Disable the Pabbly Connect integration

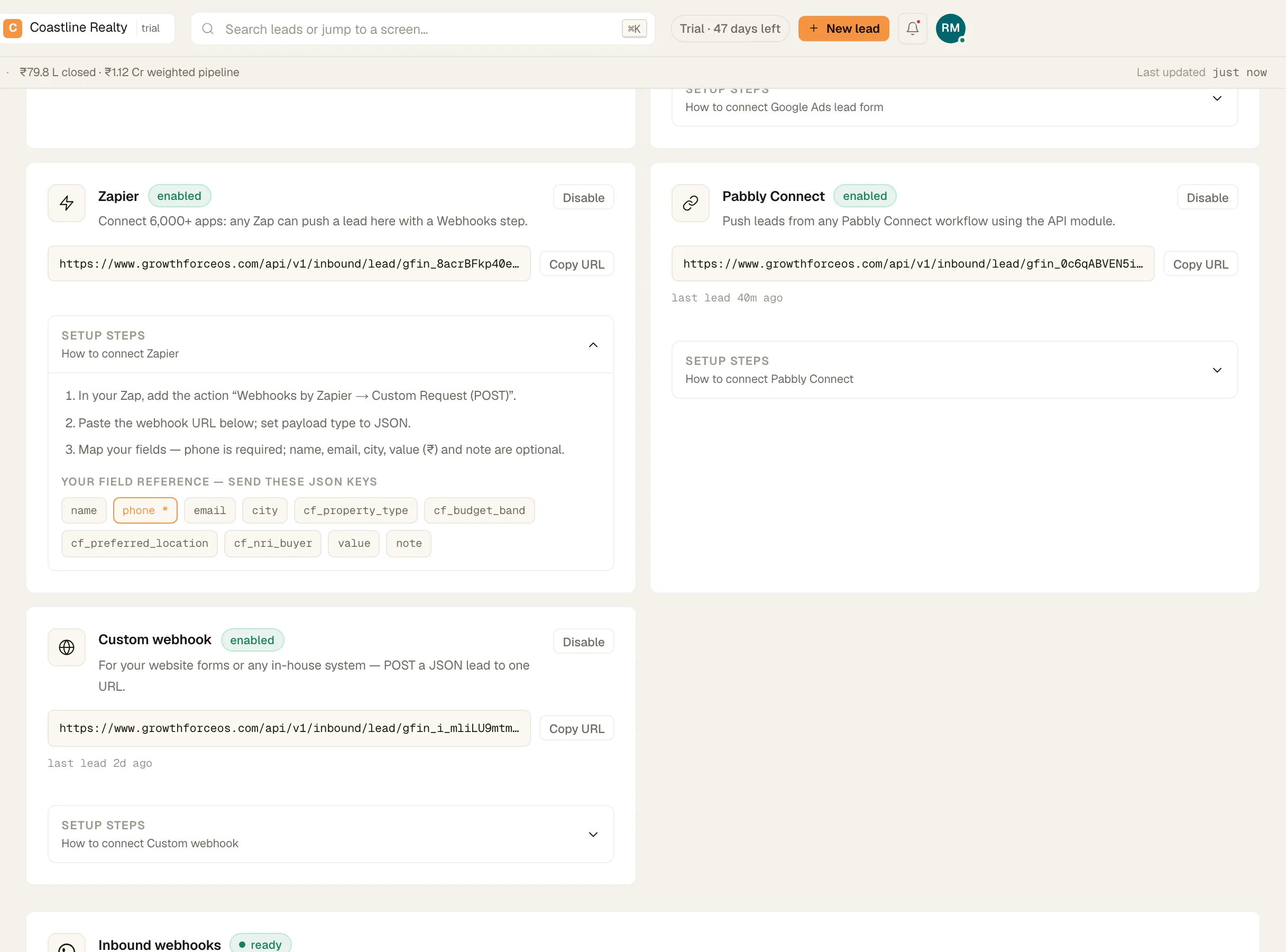click(x=1207, y=198)
